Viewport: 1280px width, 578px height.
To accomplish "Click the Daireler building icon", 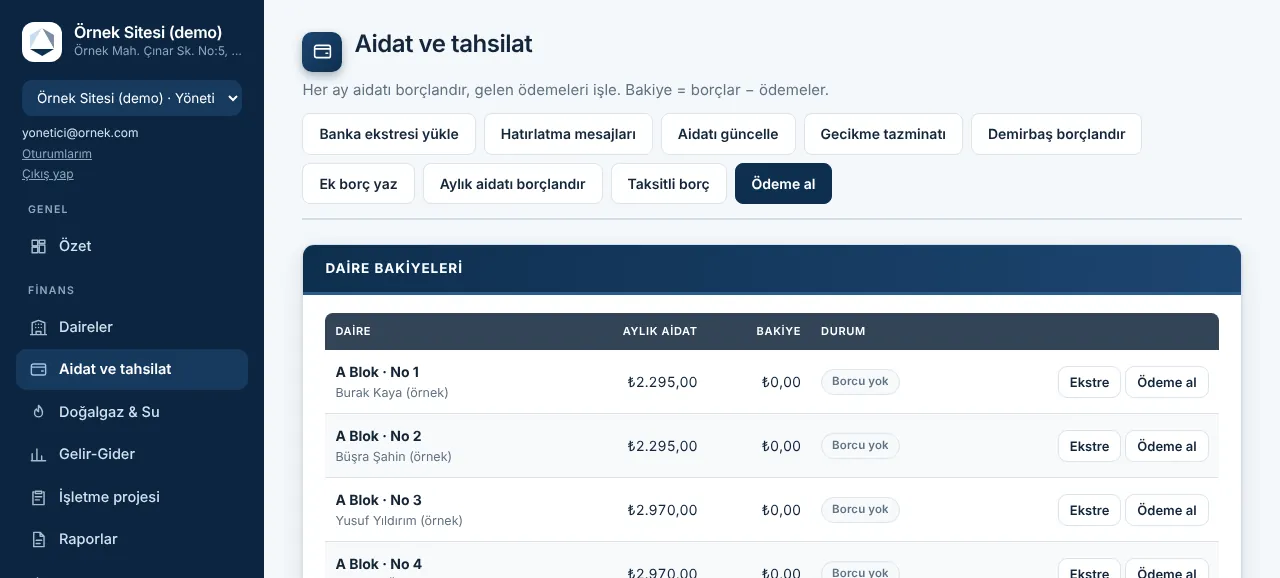I will pyautogui.click(x=39, y=327).
